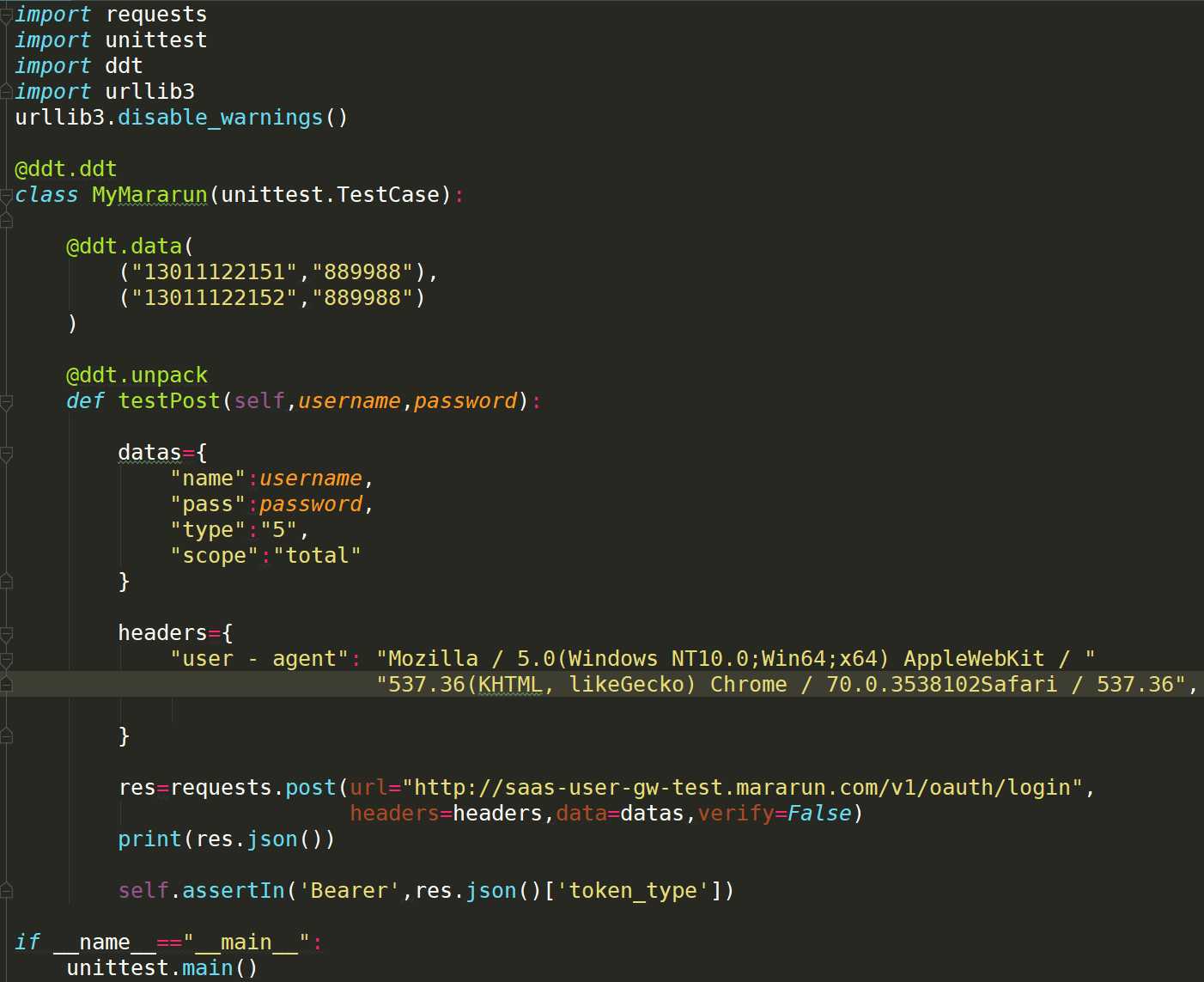Collapse the 'datas={' dictionary fold marker

click(6, 453)
